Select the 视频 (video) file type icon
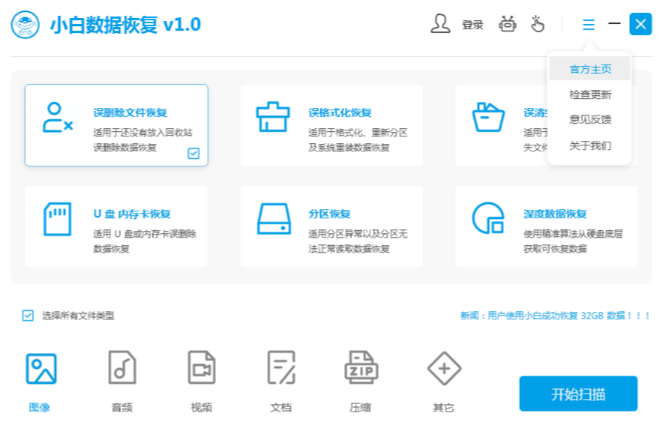 point(201,371)
